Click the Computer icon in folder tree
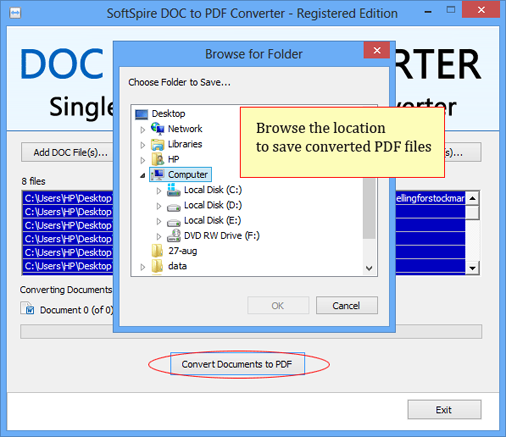Viewport: 506px width, 437px height. 157,174
